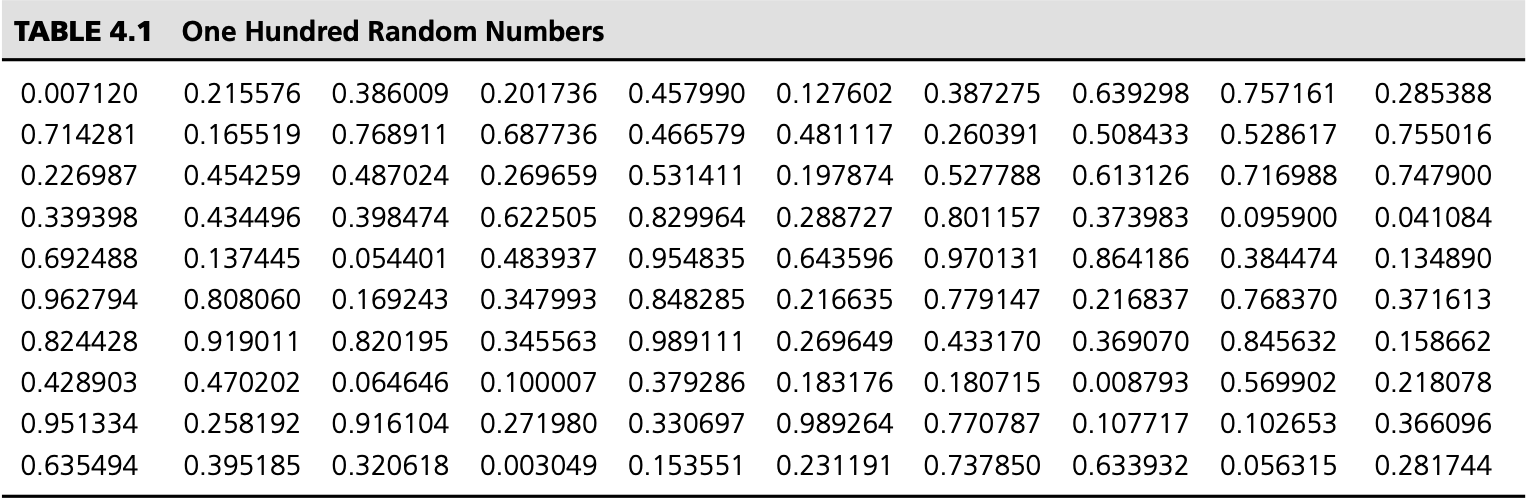Select the value 0.845632
The image size is (1528, 500).
click(1278, 342)
